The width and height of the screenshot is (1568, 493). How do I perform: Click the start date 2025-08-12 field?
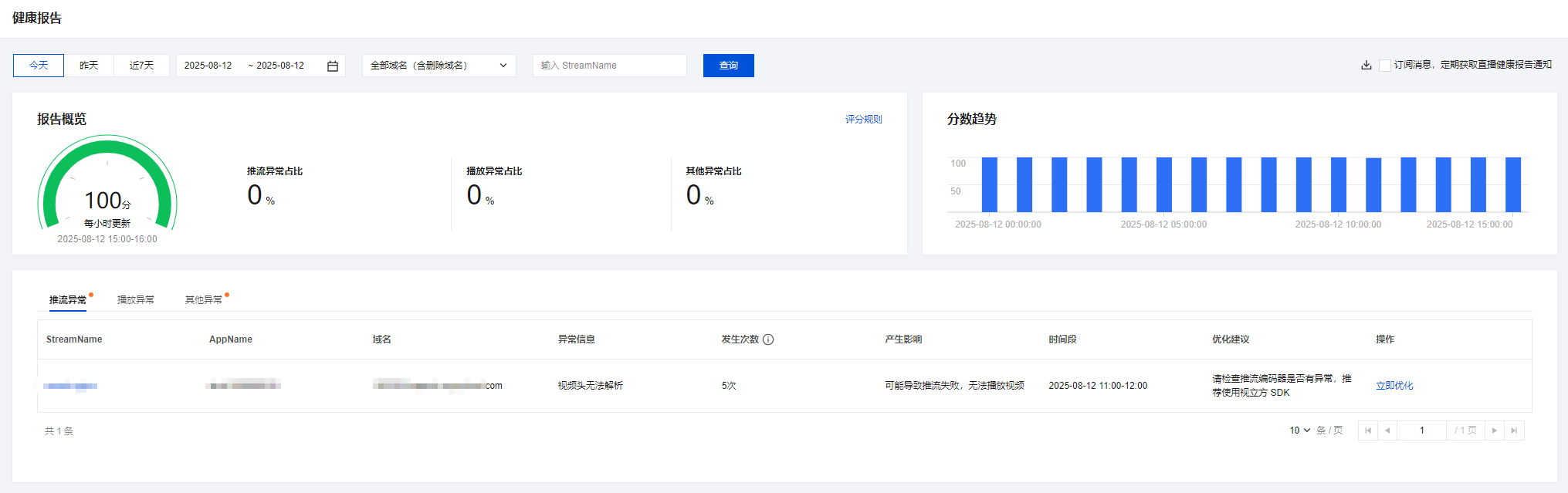pos(208,66)
